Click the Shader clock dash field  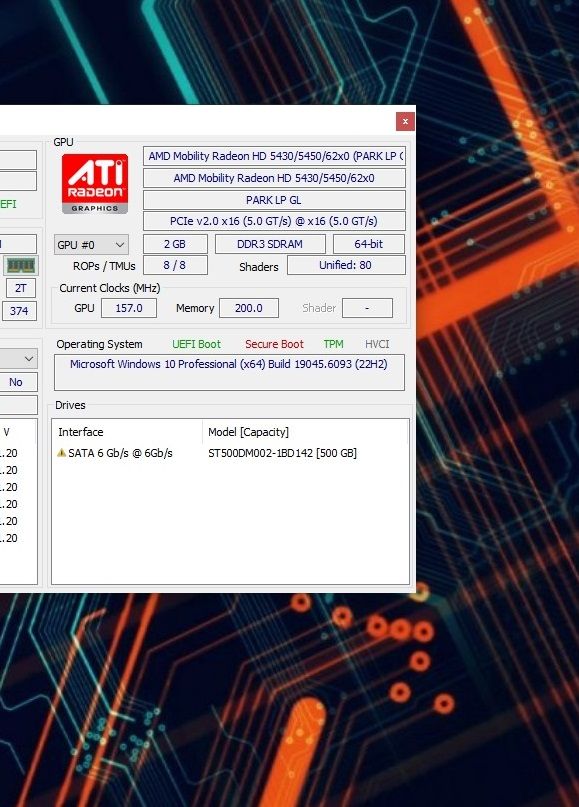367,308
